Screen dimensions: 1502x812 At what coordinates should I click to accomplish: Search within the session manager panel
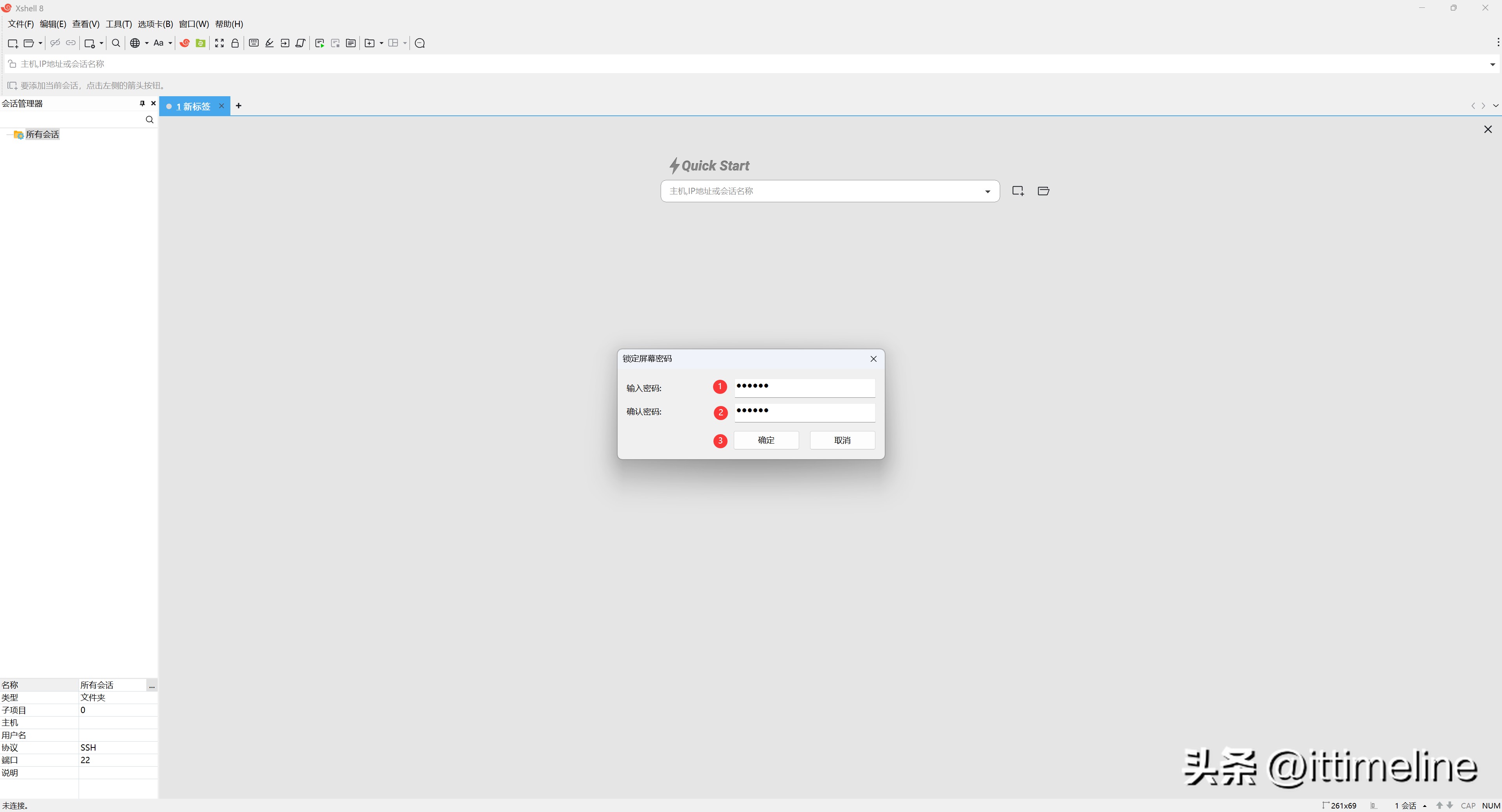149,120
